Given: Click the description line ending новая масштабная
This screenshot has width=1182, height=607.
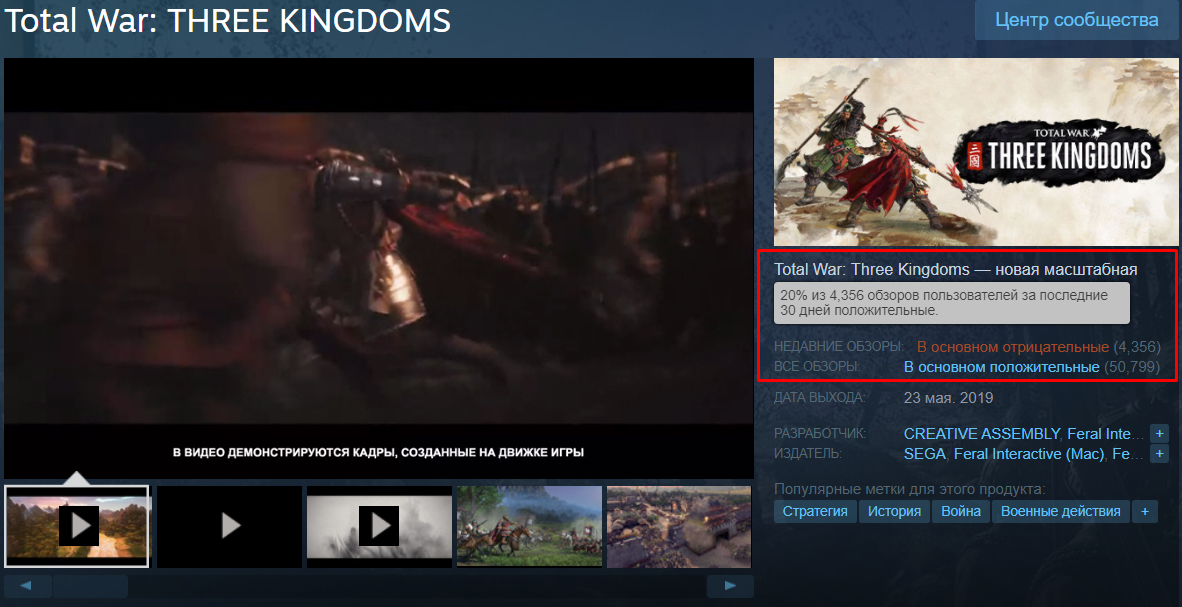Looking at the screenshot, I should tap(956, 269).
